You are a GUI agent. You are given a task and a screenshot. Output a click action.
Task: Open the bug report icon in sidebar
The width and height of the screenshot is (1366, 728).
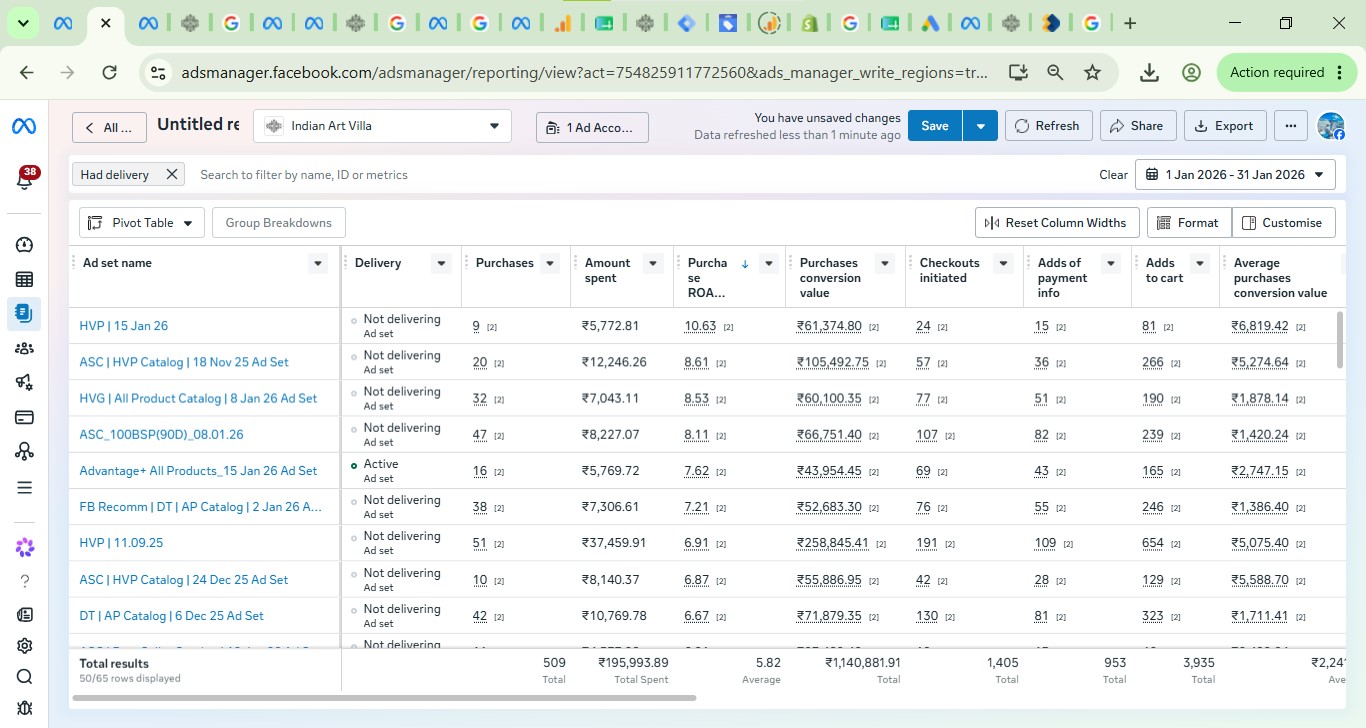pos(24,709)
